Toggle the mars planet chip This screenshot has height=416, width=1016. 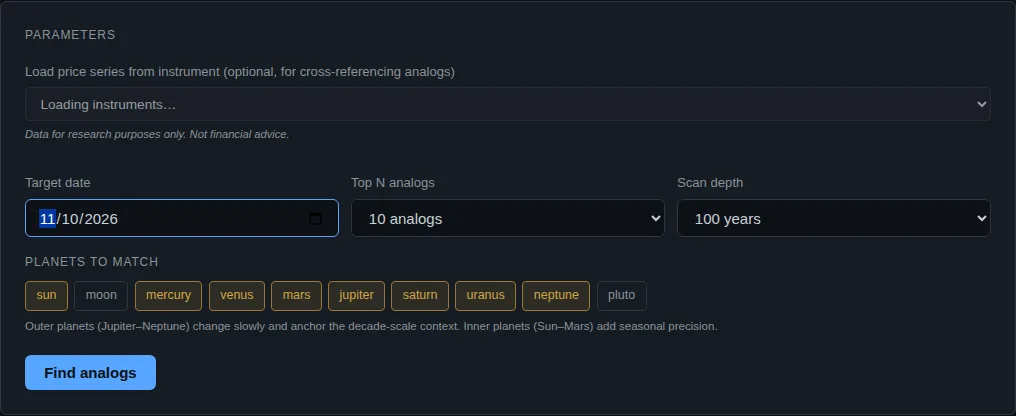pos(296,295)
